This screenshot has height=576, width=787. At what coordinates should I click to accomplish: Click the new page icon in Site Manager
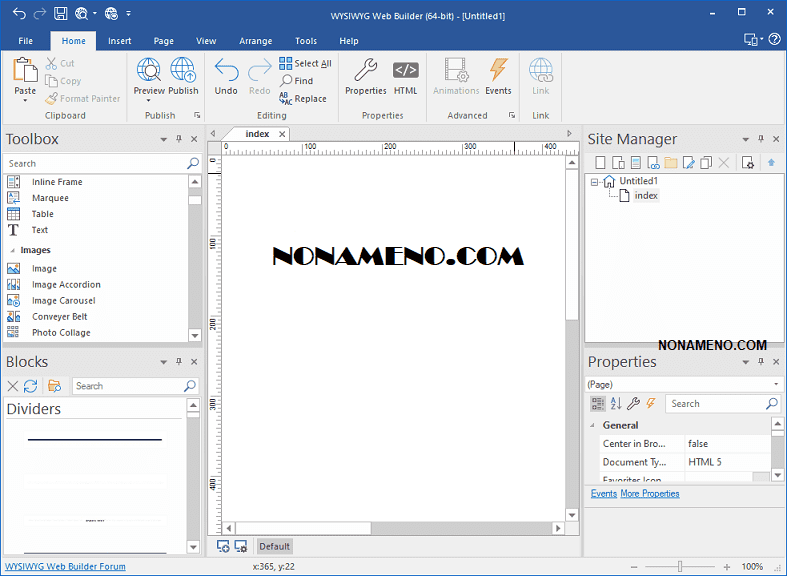tap(600, 163)
